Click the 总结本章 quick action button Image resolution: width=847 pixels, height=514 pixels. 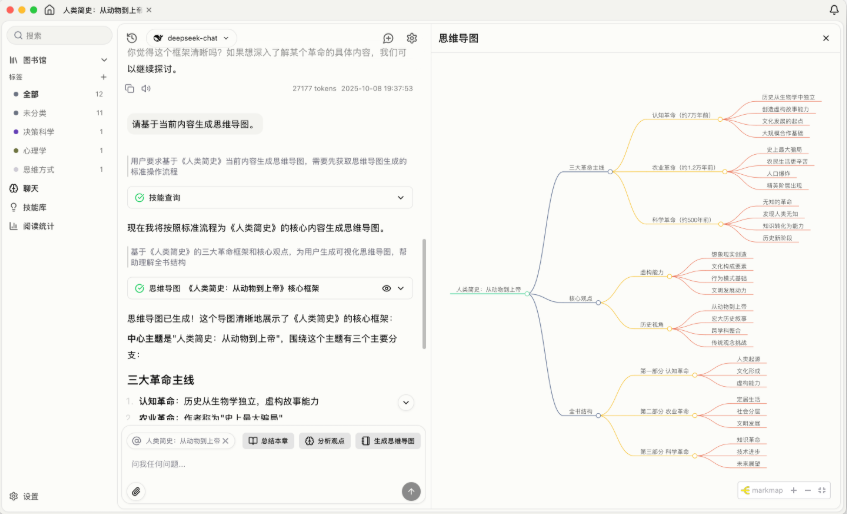[x=268, y=440]
